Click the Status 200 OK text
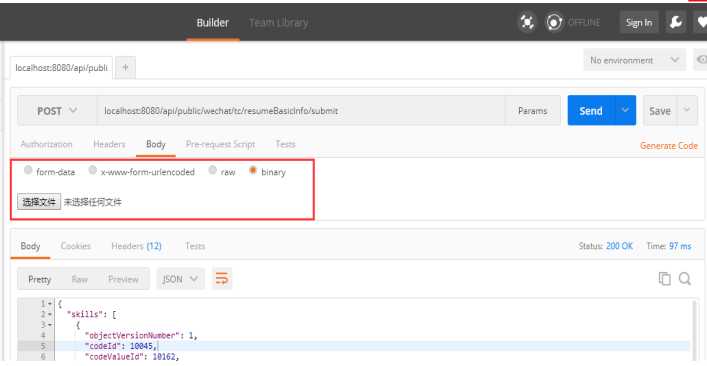707x366 pixels. (x=606, y=246)
